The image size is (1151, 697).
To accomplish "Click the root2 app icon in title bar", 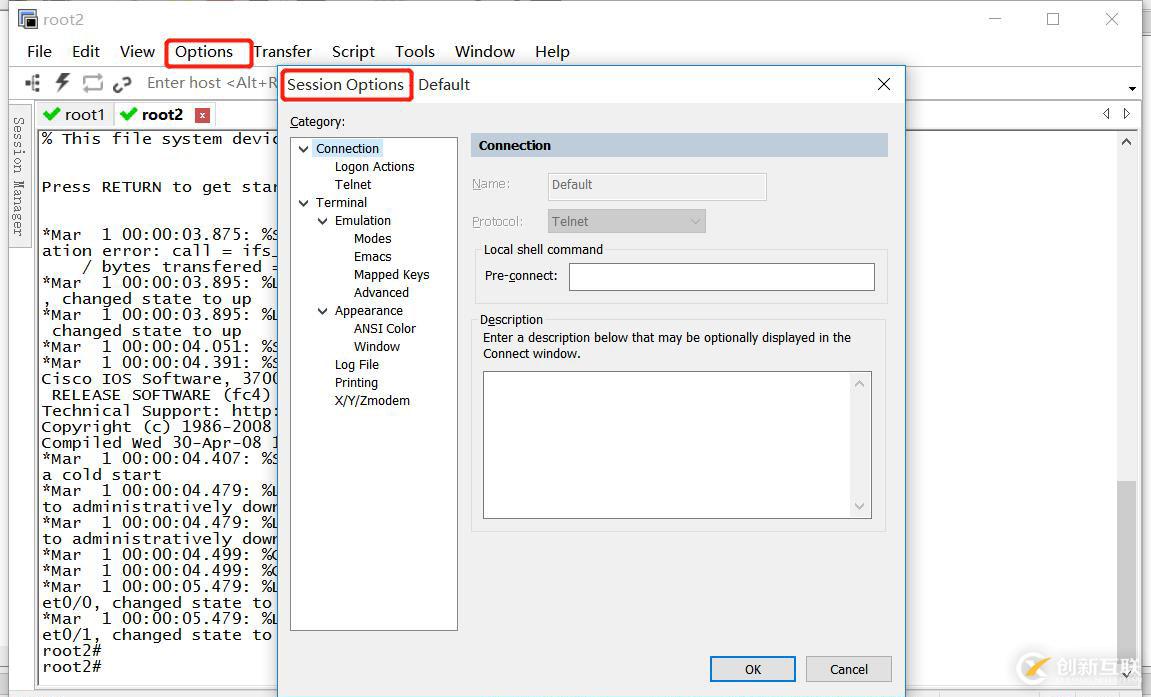I will tap(27, 19).
